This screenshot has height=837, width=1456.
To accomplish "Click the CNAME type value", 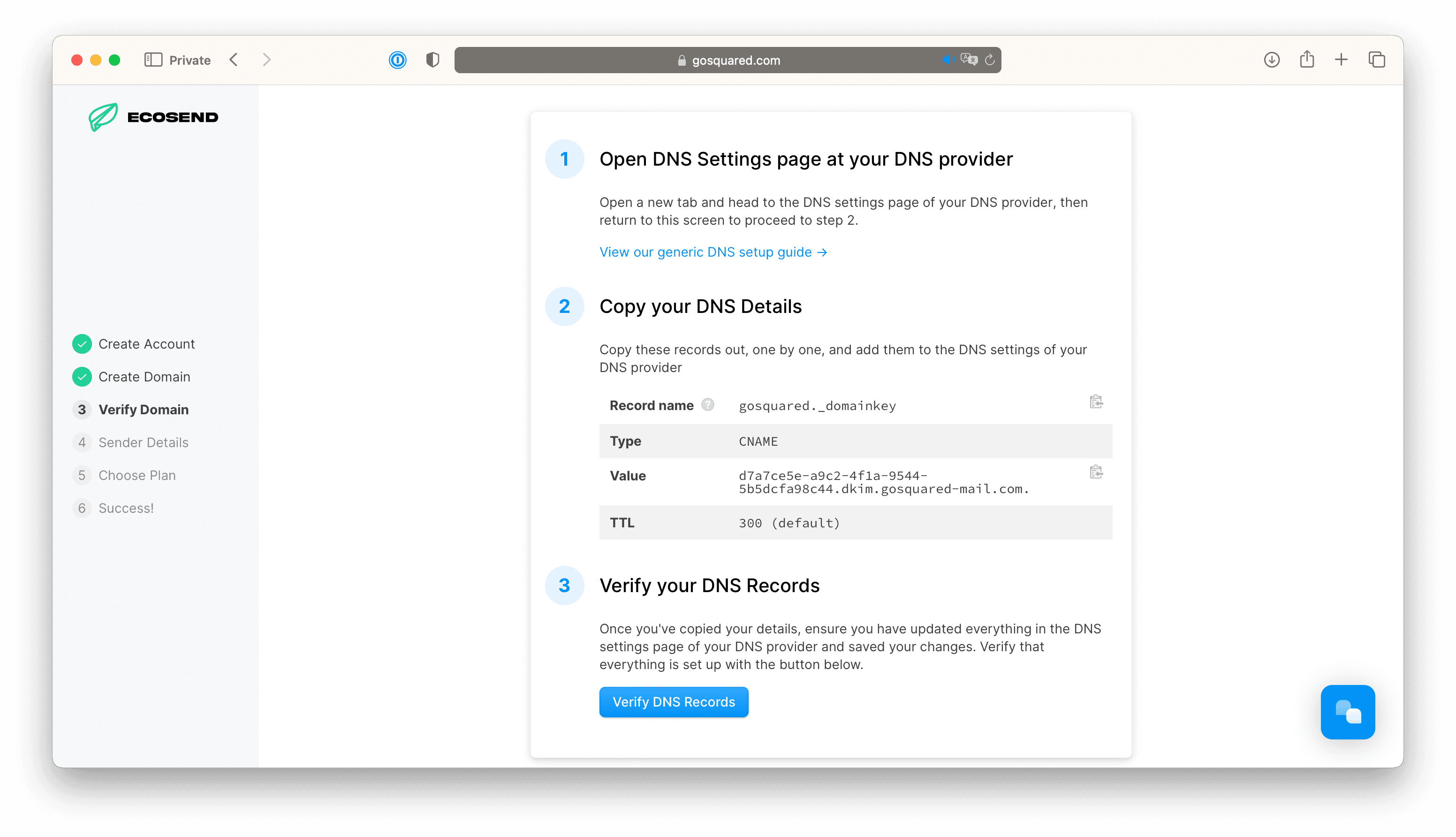I will 758,441.
